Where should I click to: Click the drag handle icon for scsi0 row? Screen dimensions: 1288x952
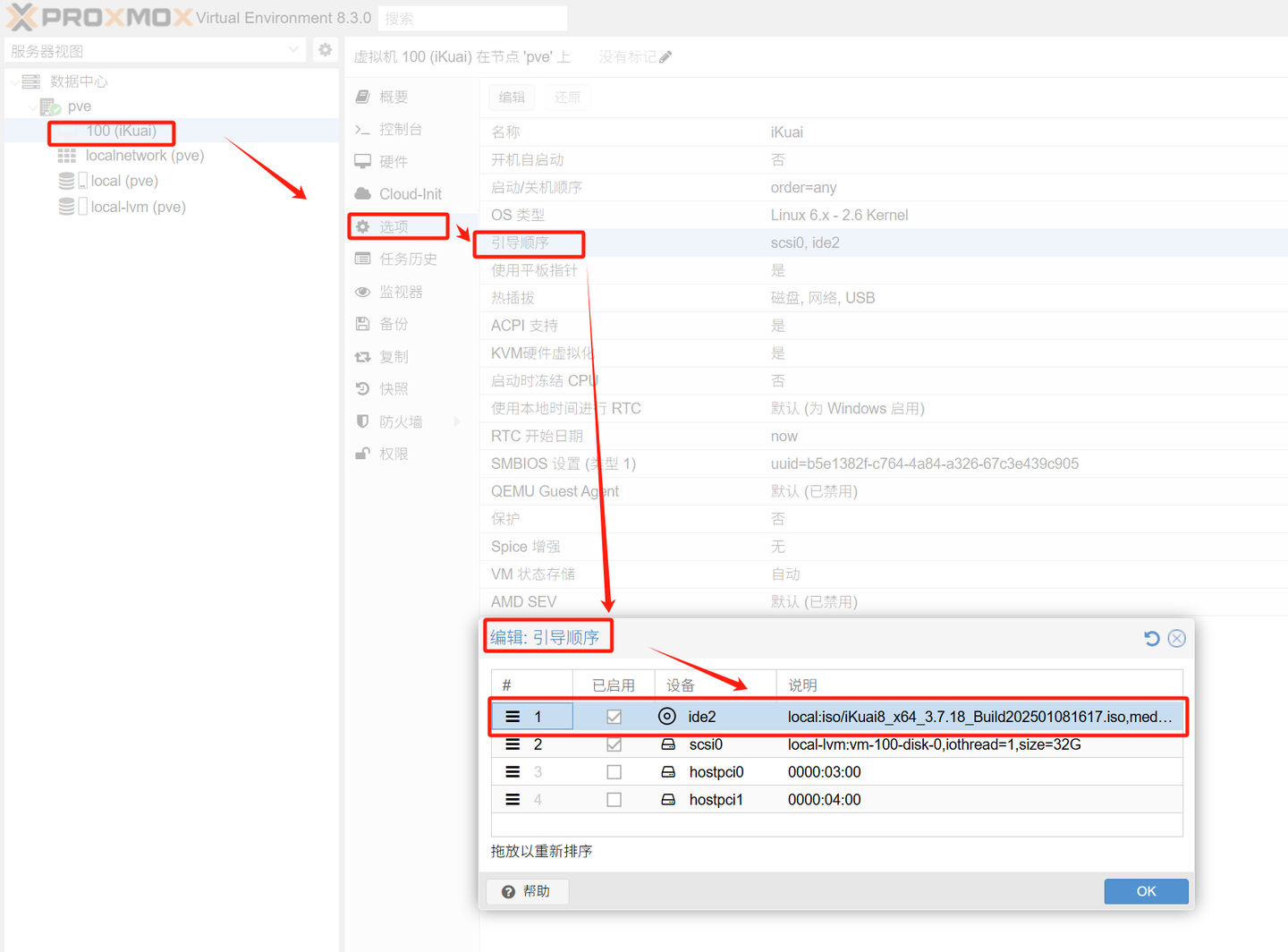pos(513,744)
